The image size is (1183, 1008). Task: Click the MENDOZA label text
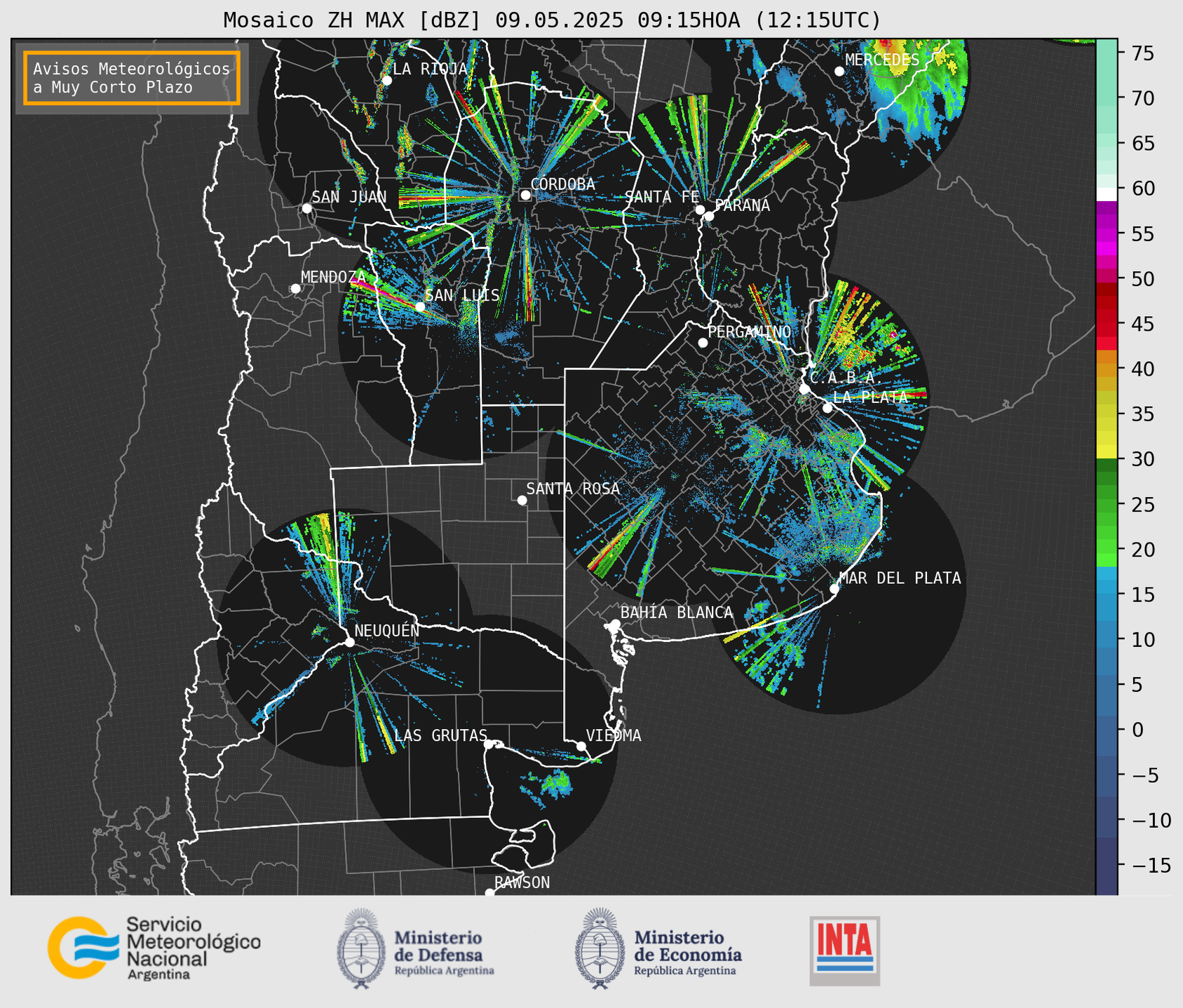click(x=333, y=277)
